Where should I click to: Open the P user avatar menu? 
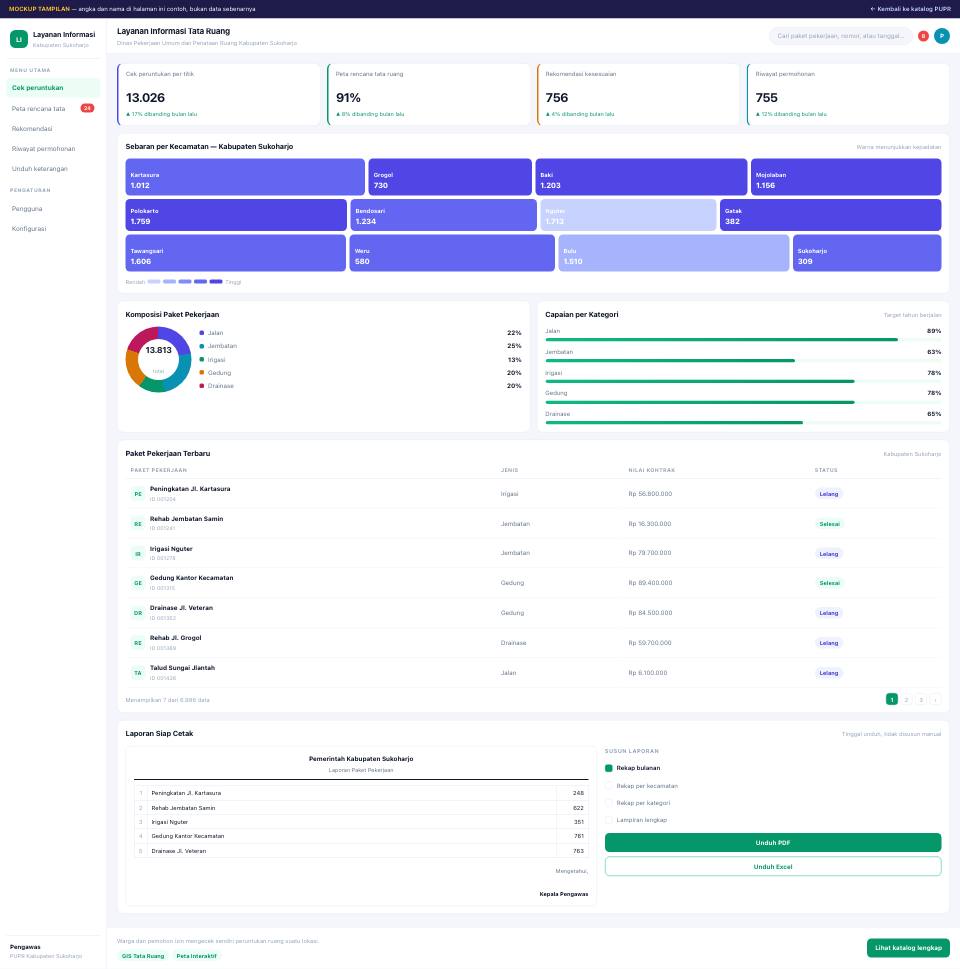941,36
